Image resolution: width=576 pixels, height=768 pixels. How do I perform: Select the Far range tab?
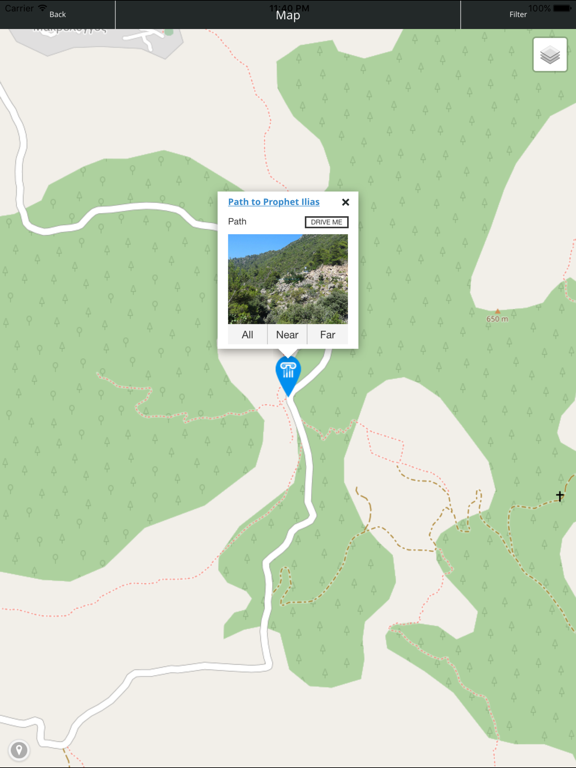click(328, 335)
